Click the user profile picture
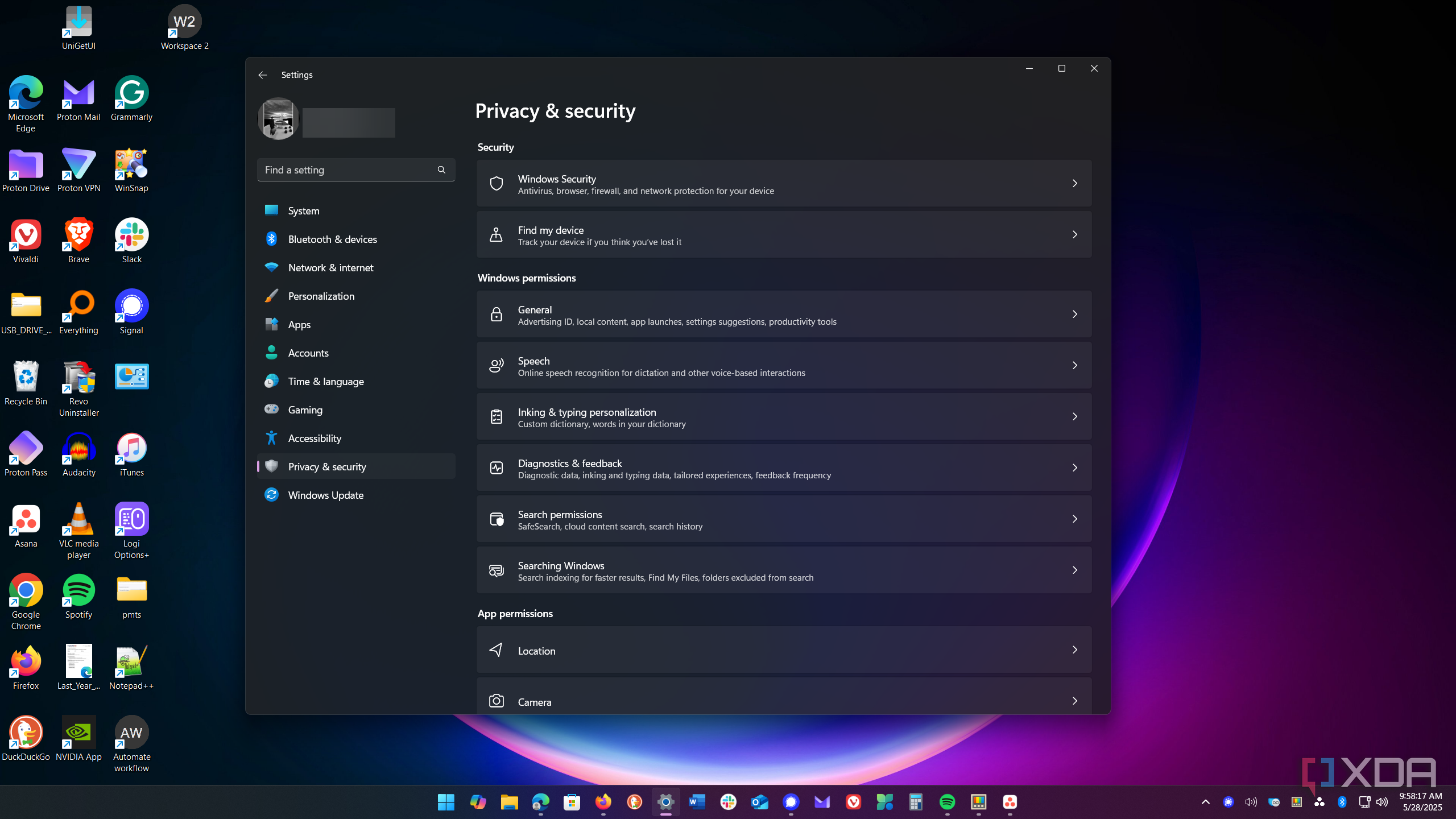The width and height of the screenshot is (1456, 819). [278, 118]
